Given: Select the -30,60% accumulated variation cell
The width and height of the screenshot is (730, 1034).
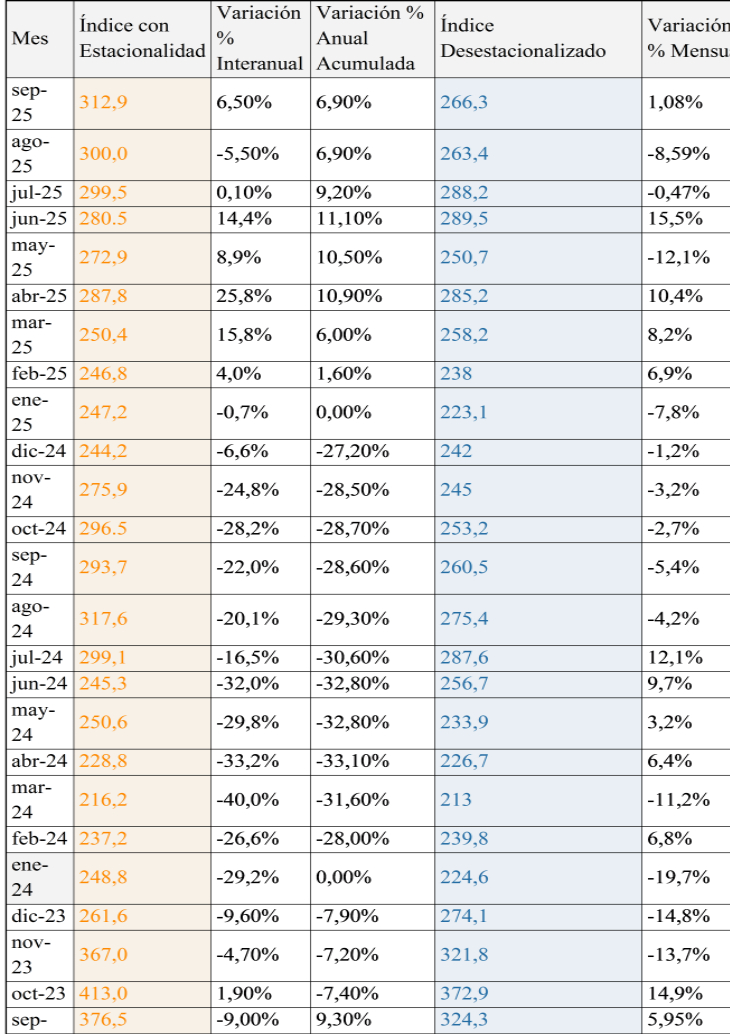Looking at the screenshot, I should pyautogui.click(x=352, y=658).
